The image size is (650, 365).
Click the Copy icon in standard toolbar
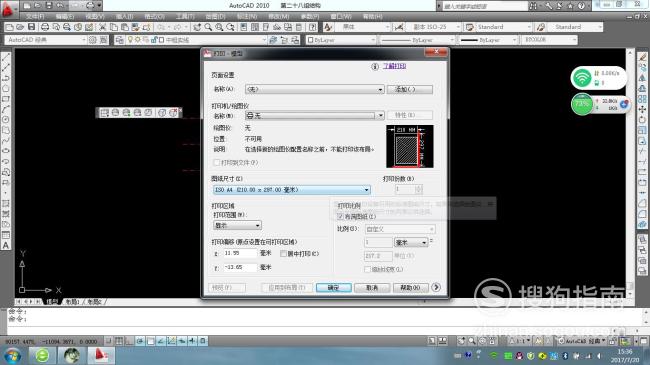113,27
